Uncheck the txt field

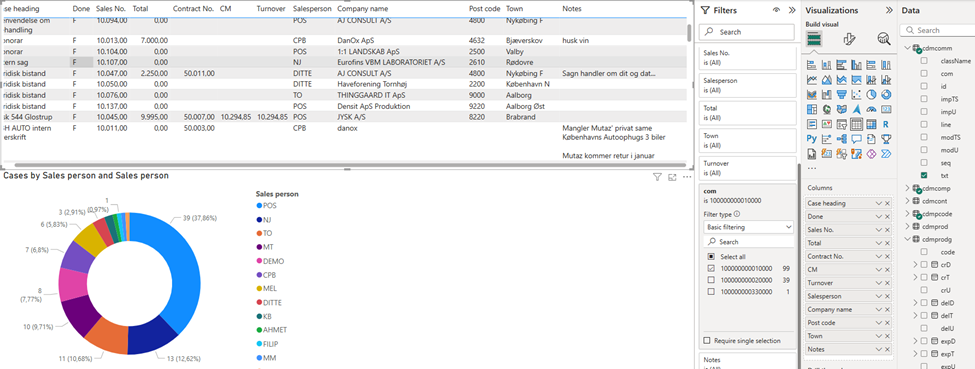(x=924, y=175)
